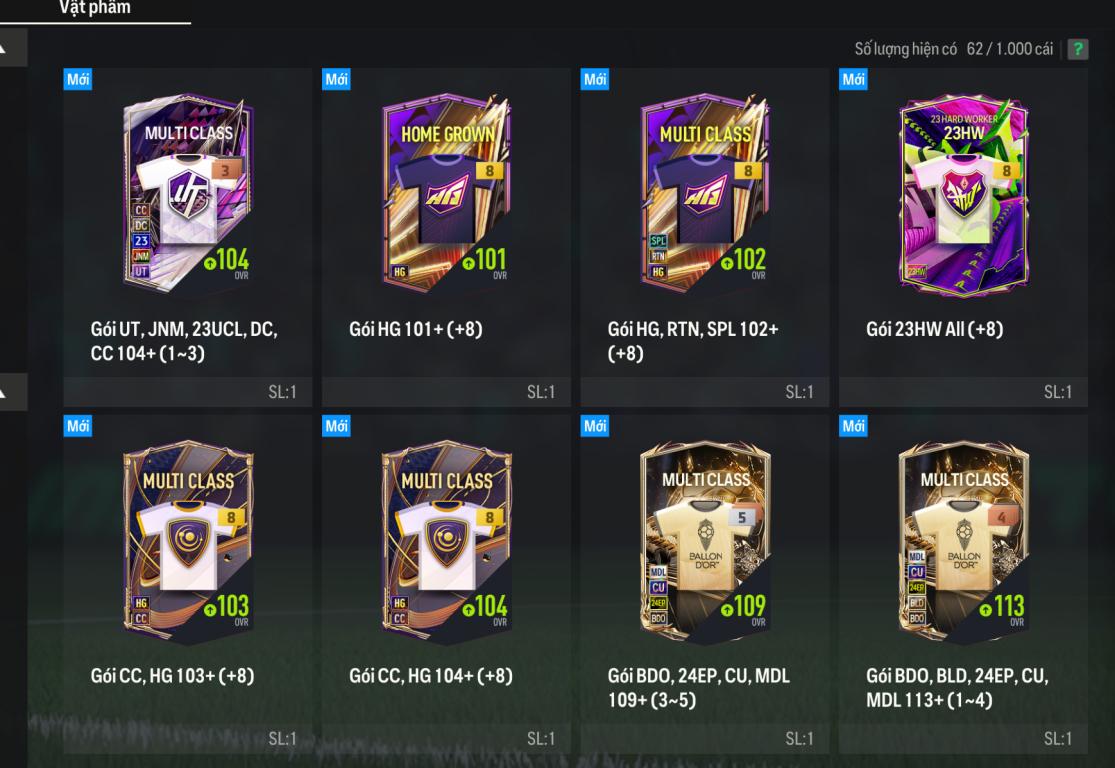
Task: Click the Gói 23HW All (+8) label
Action: pyautogui.click(x=934, y=329)
